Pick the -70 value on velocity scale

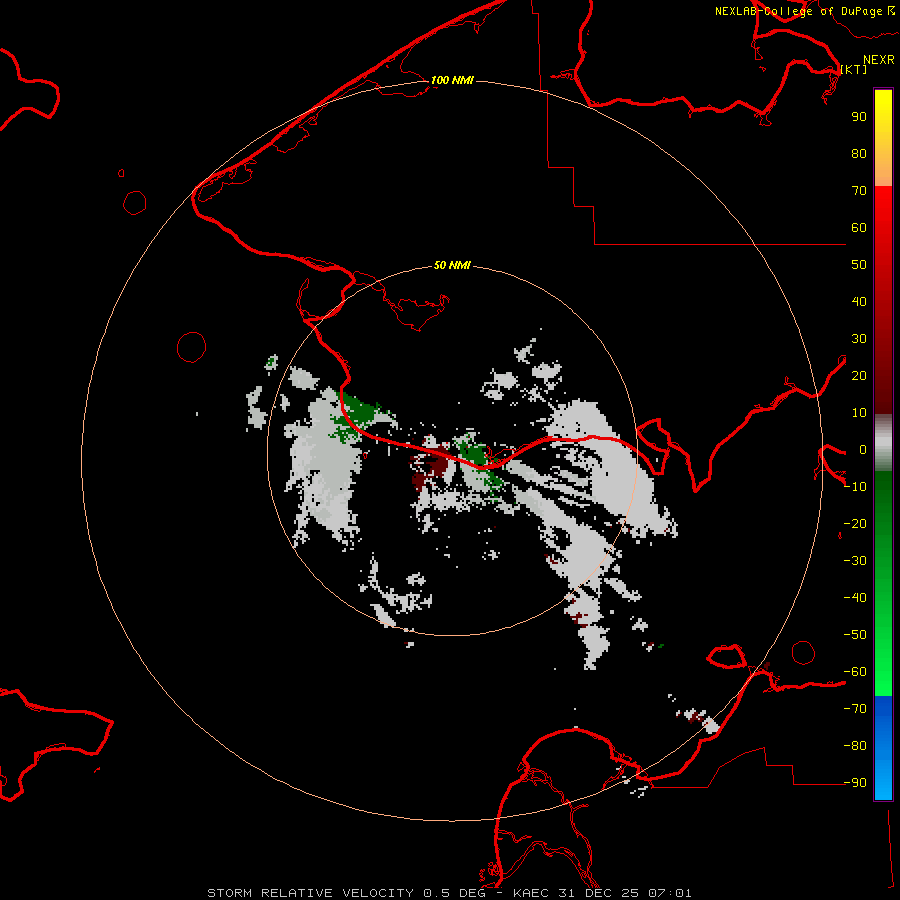click(855, 709)
